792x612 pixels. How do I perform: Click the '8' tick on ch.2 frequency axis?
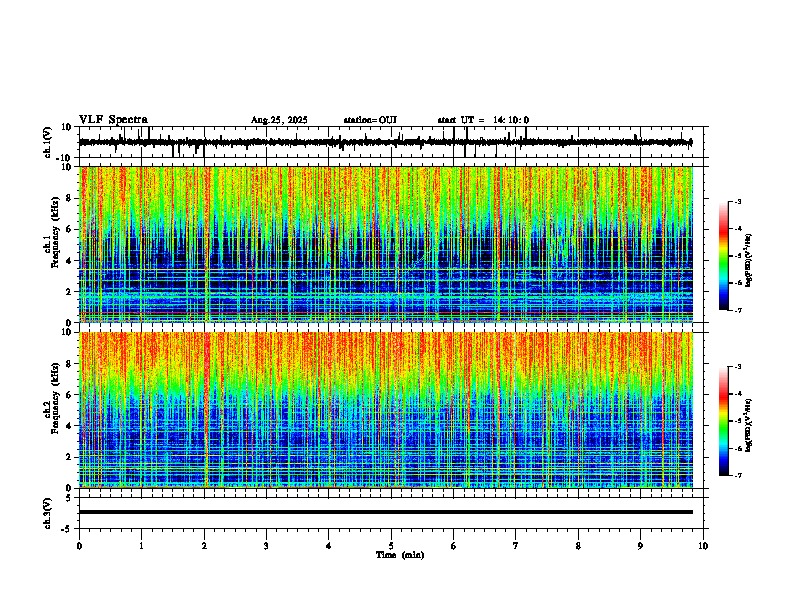tap(69, 364)
